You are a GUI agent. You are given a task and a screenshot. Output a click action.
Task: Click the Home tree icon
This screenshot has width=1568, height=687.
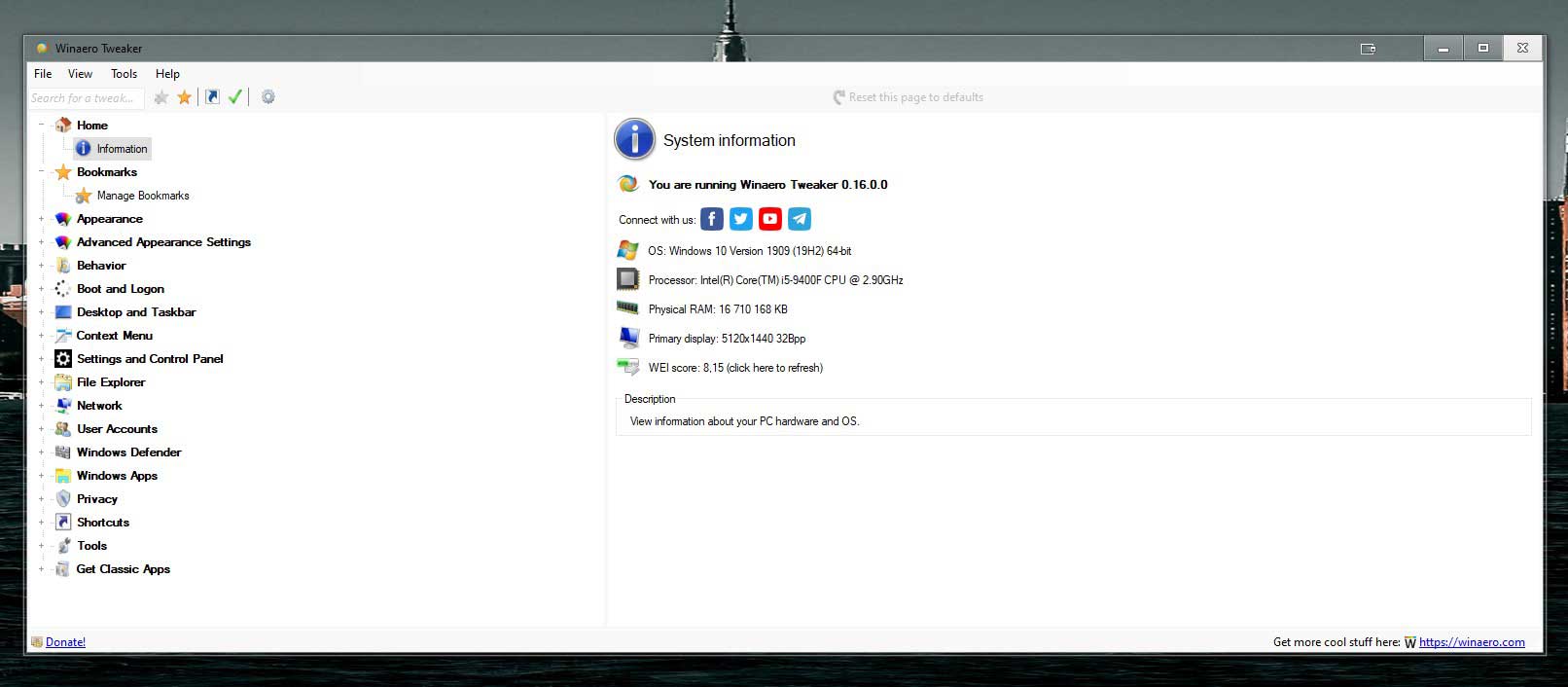coord(63,125)
